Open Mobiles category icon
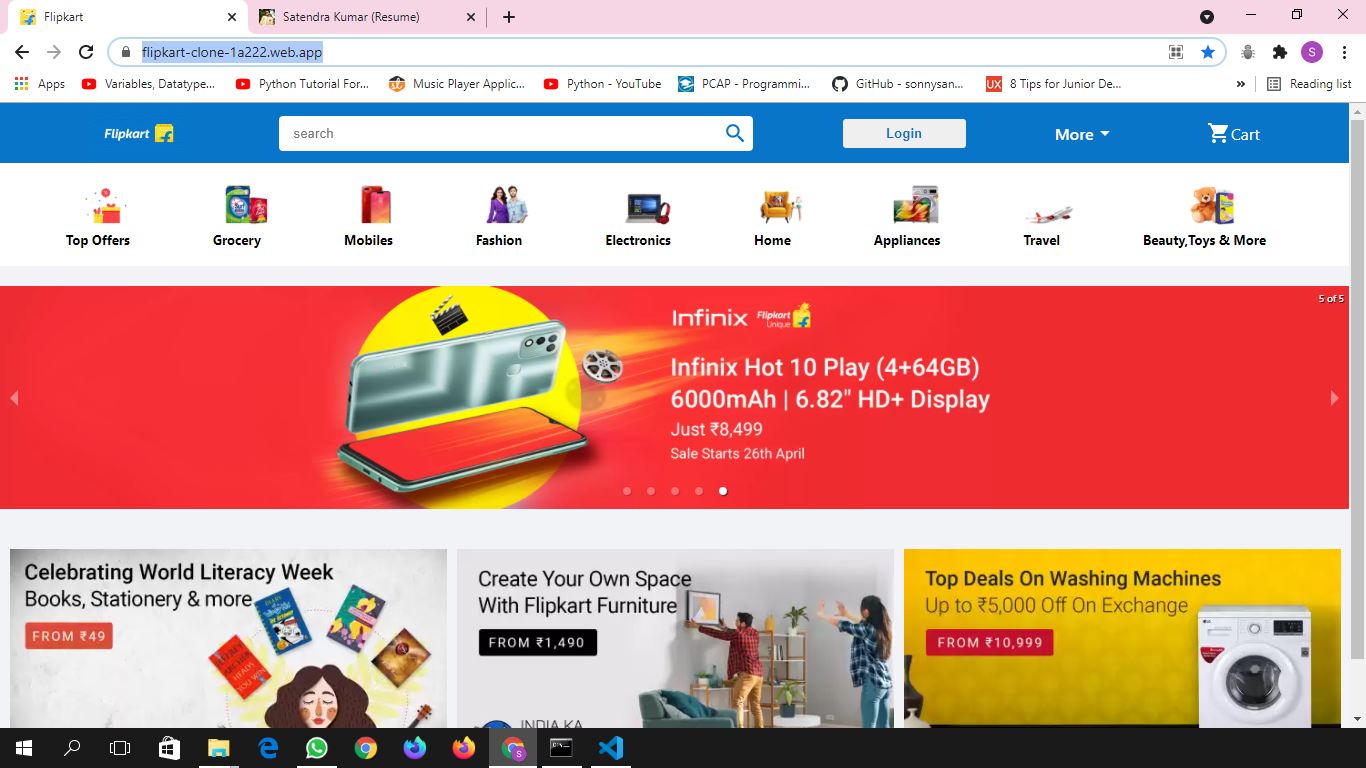The image size is (1366, 768). point(376,205)
